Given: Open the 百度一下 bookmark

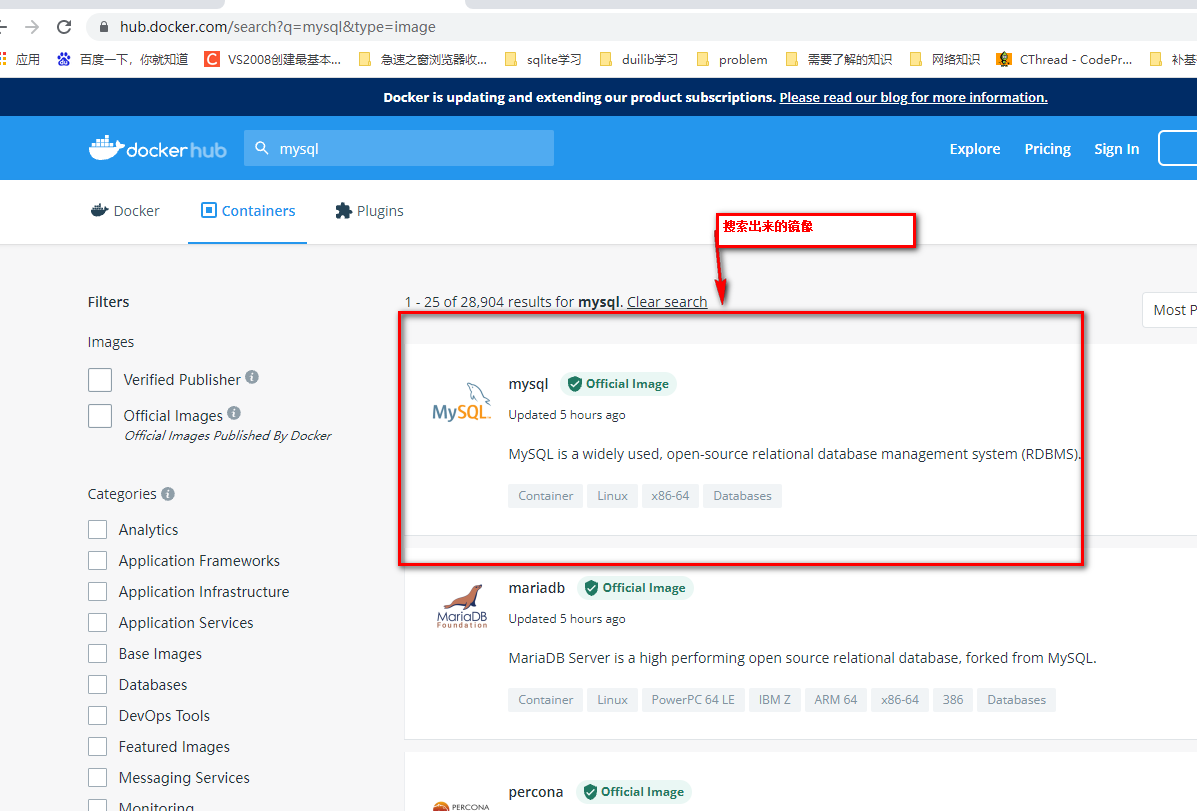Looking at the screenshot, I should click(x=122, y=60).
